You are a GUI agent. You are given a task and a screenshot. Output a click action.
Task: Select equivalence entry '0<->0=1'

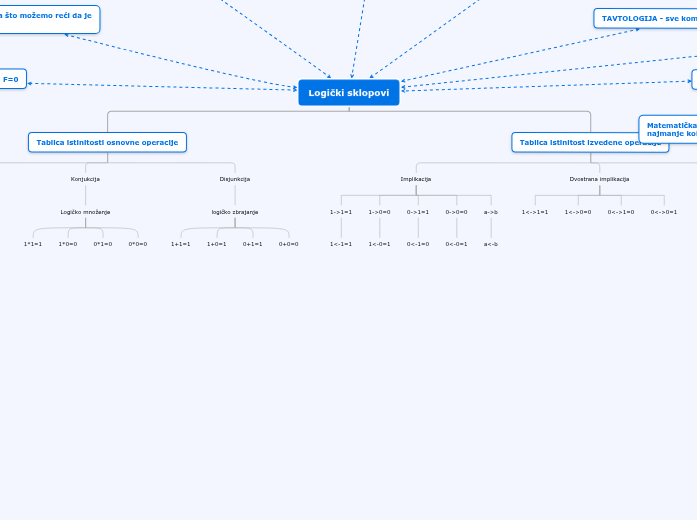click(664, 212)
